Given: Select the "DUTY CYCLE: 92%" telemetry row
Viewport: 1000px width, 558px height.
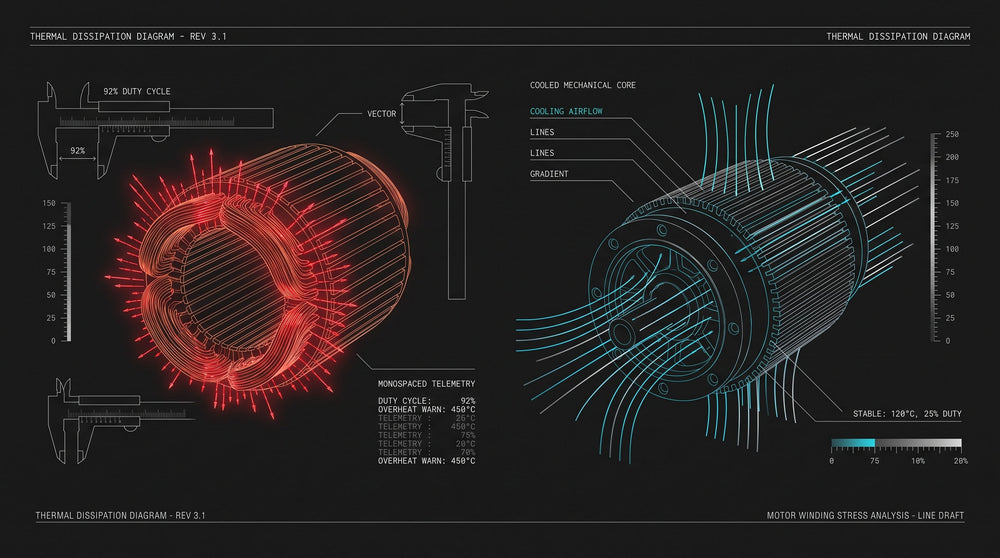Looking at the screenshot, I should (x=427, y=400).
